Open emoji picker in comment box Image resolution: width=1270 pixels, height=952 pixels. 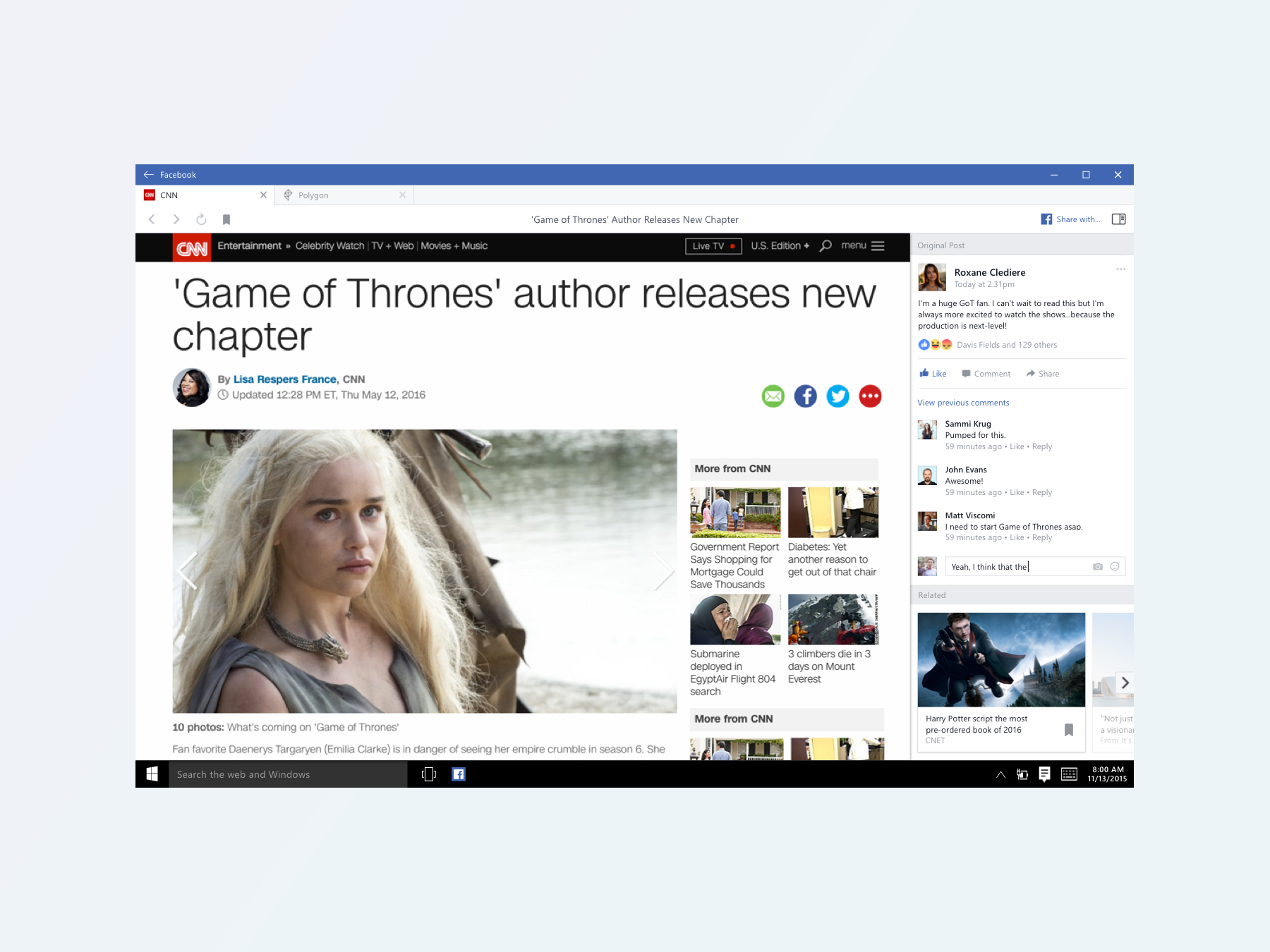pos(1115,566)
